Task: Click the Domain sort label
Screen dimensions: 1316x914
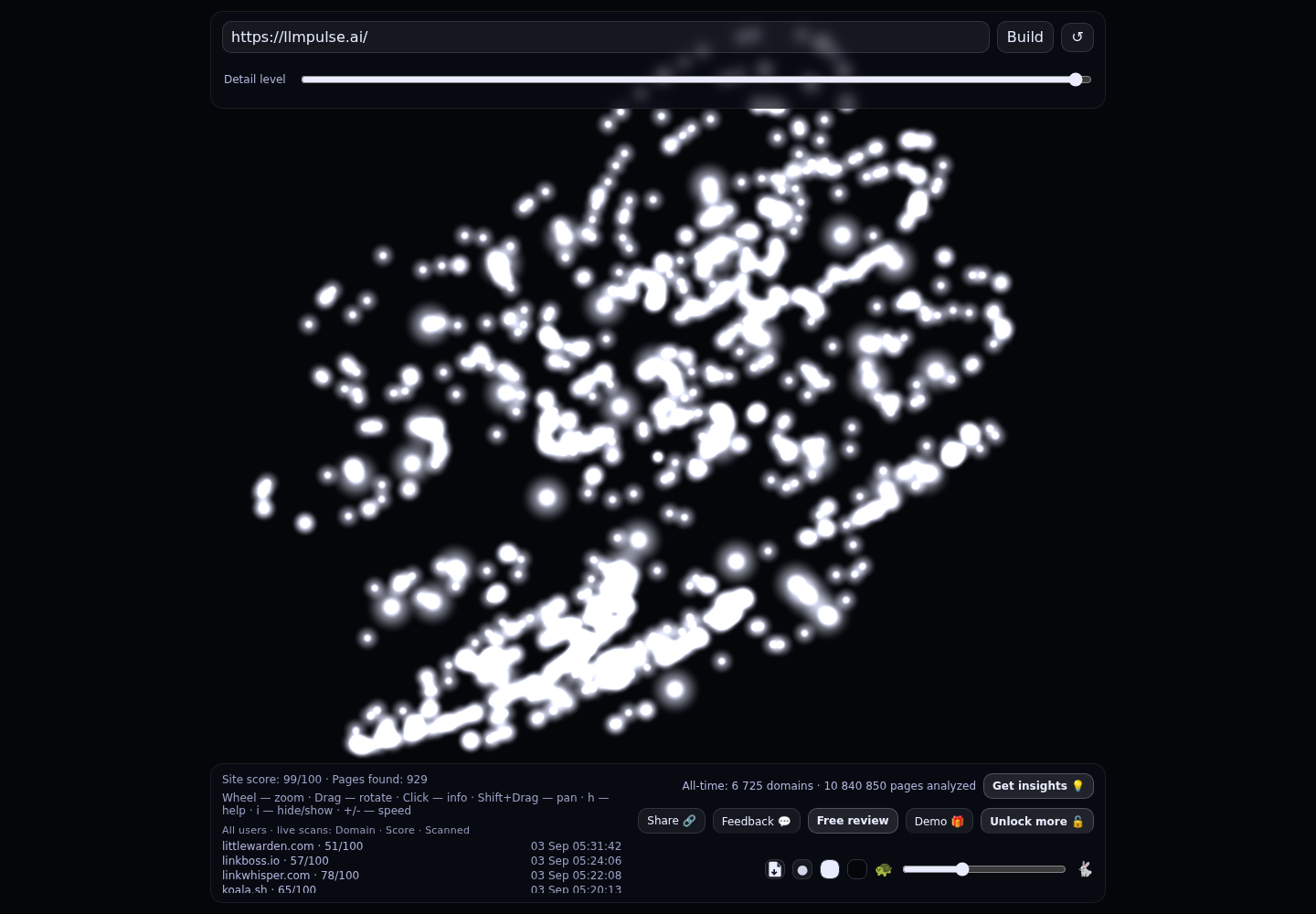Action: click(x=356, y=830)
